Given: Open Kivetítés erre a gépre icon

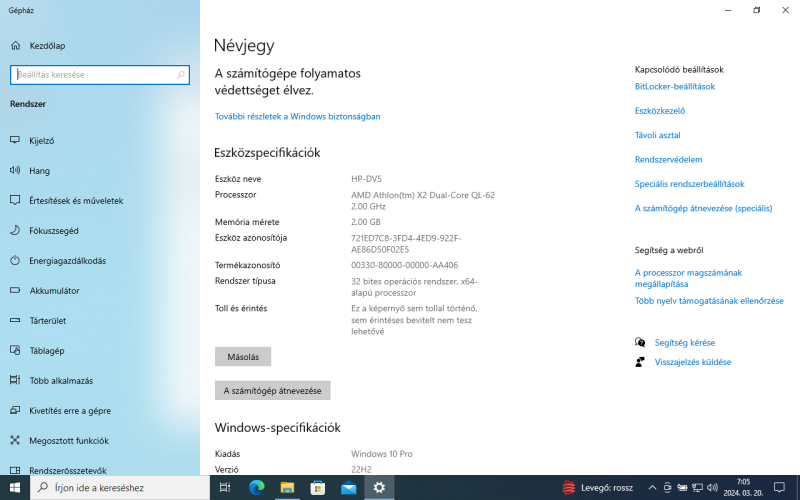Looking at the screenshot, I should [x=15, y=410].
